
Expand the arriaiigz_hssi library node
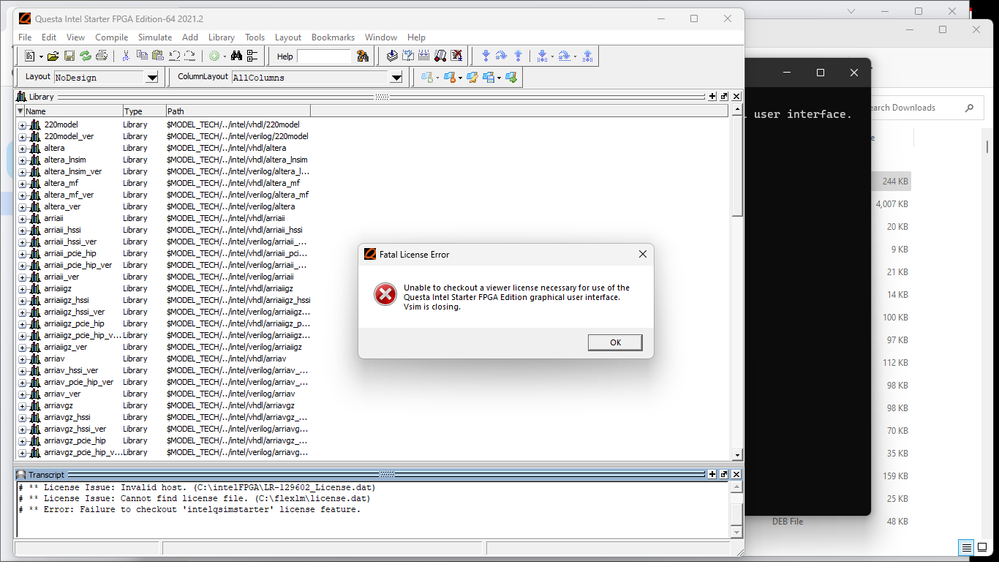(x=22, y=301)
